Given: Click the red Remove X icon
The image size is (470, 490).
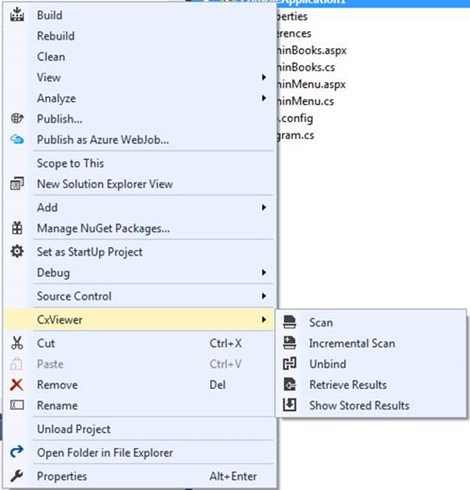Looking at the screenshot, I should tap(17, 385).
